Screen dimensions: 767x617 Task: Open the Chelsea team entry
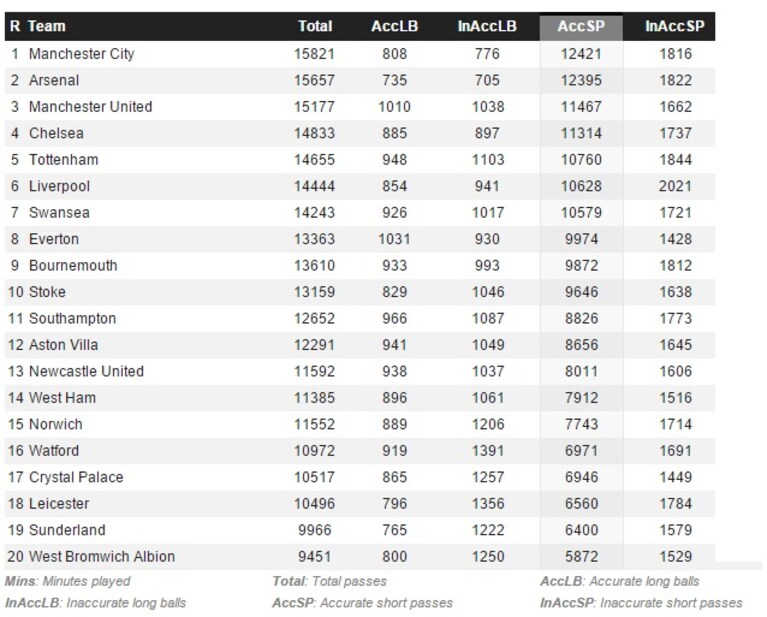pyautogui.click(x=56, y=133)
